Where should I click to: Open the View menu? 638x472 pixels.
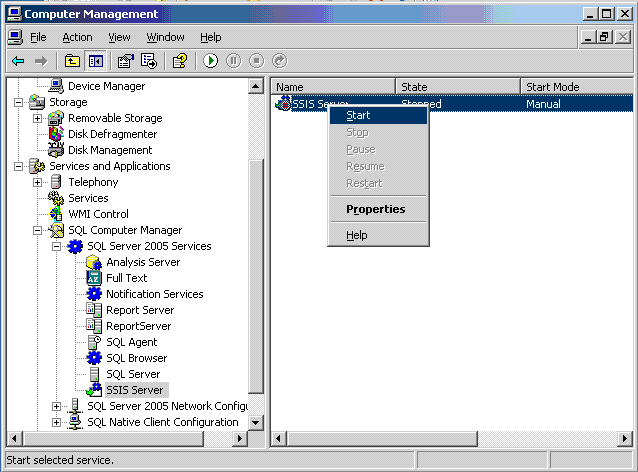click(x=119, y=37)
